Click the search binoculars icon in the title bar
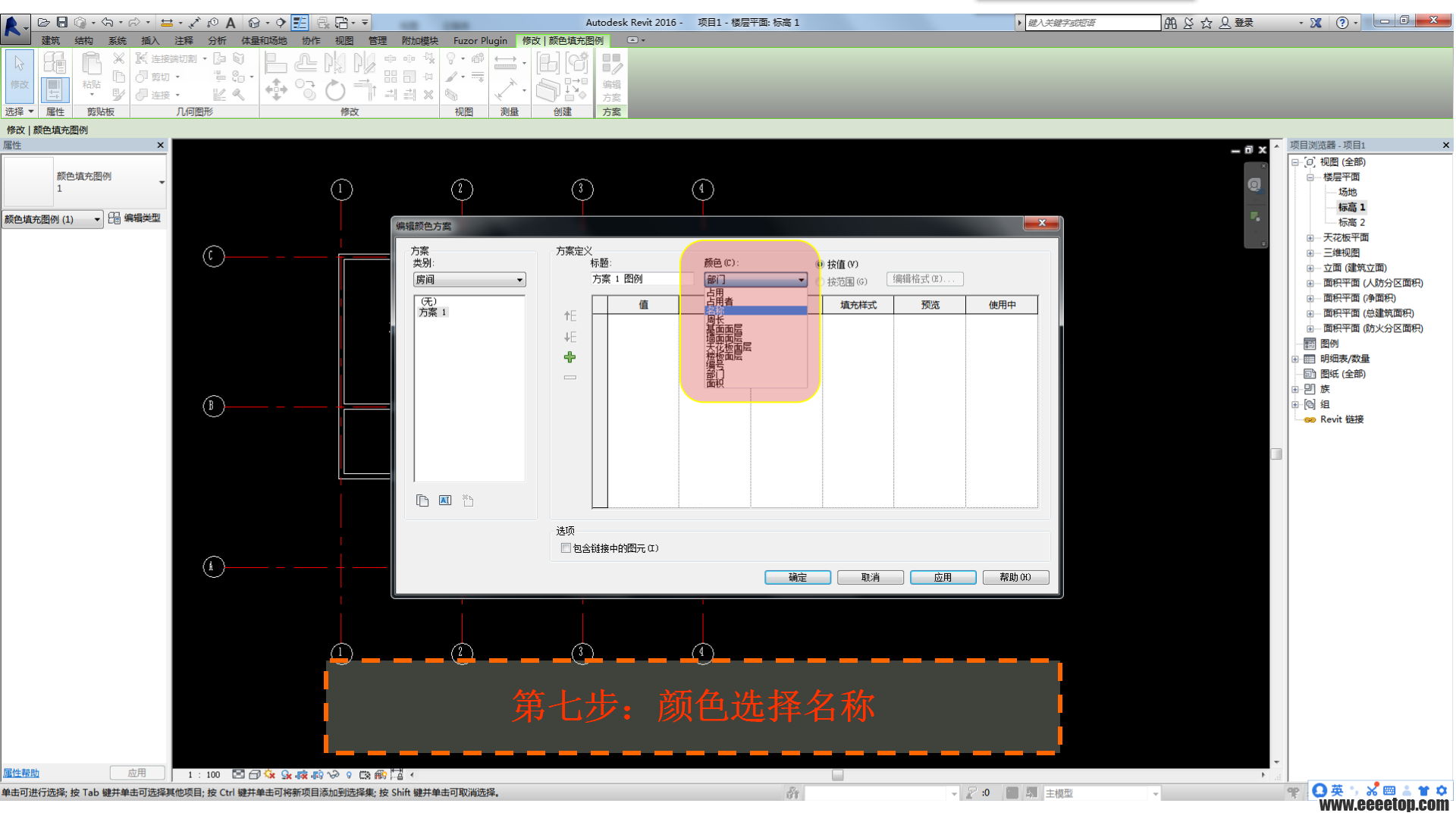 click(1171, 23)
